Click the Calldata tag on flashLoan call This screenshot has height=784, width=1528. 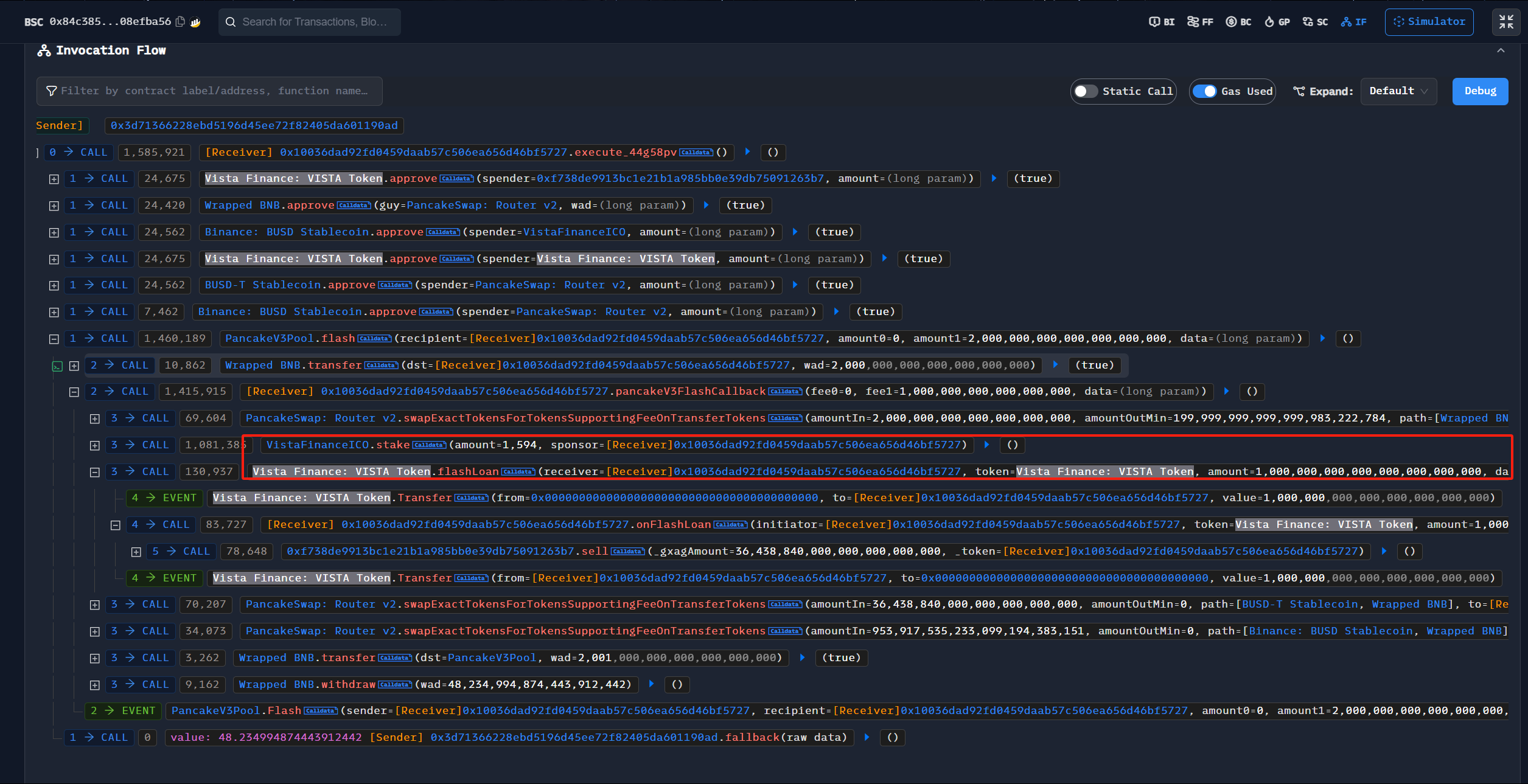click(518, 472)
